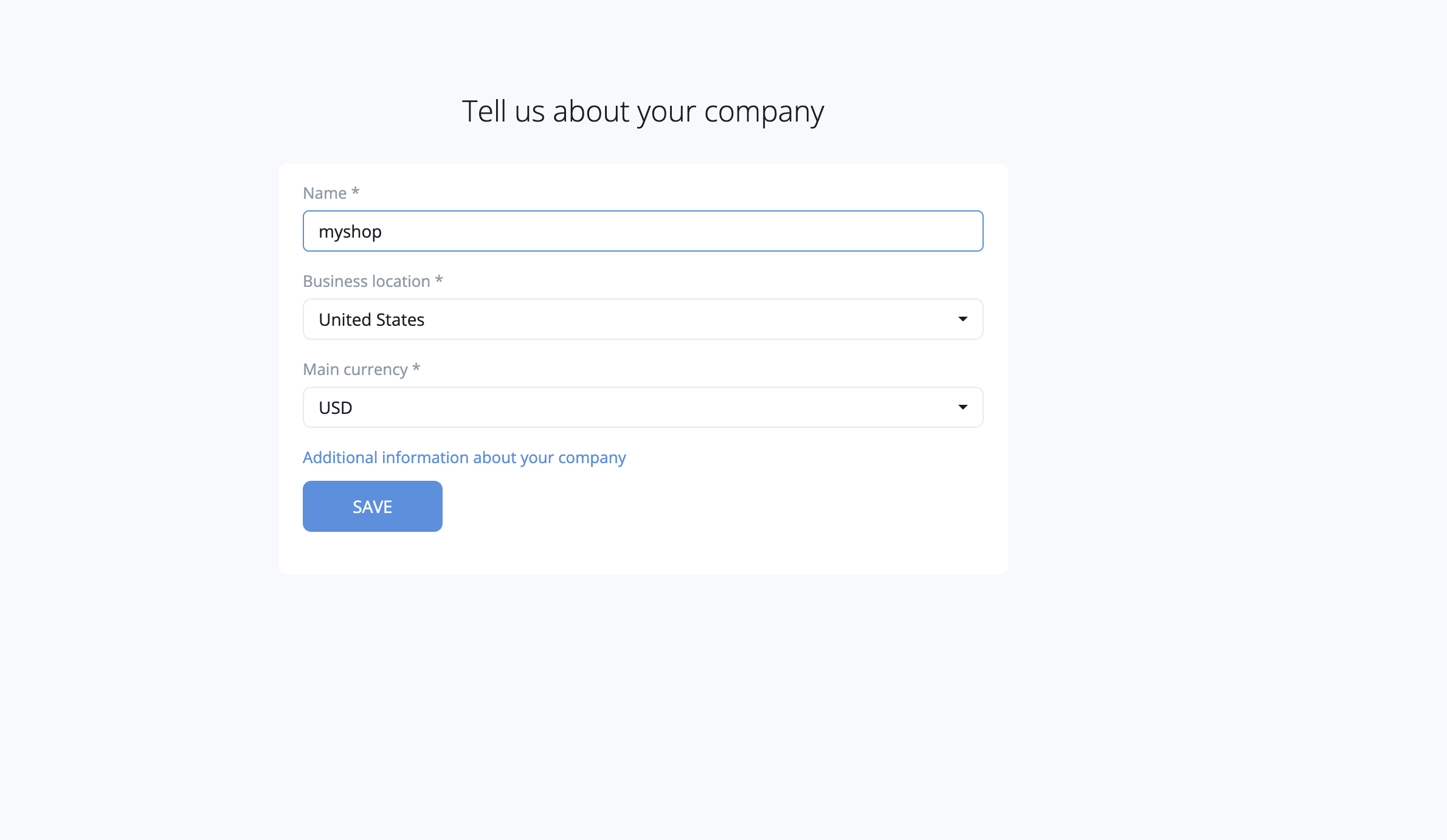Click the 'Tell us about your company' heading

pyautogui.click(x=643, y=111)
